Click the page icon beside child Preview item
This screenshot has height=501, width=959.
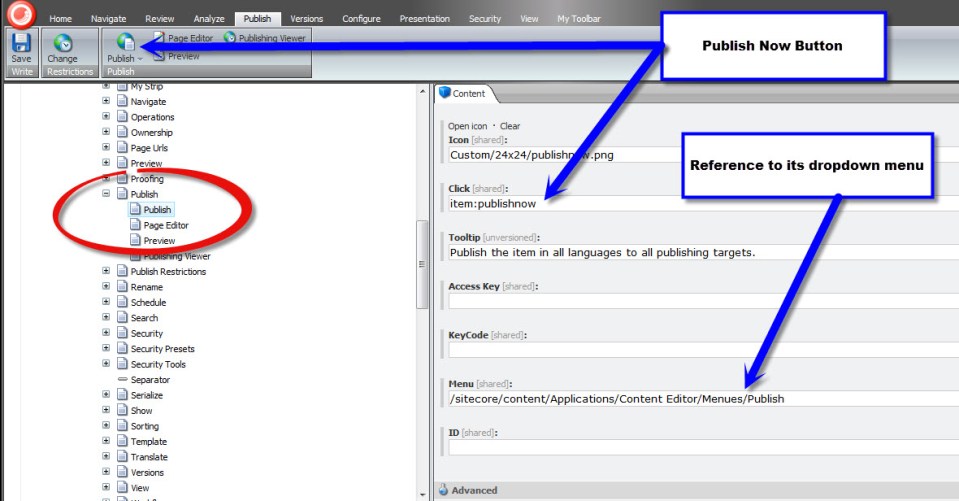pos(135,240)
